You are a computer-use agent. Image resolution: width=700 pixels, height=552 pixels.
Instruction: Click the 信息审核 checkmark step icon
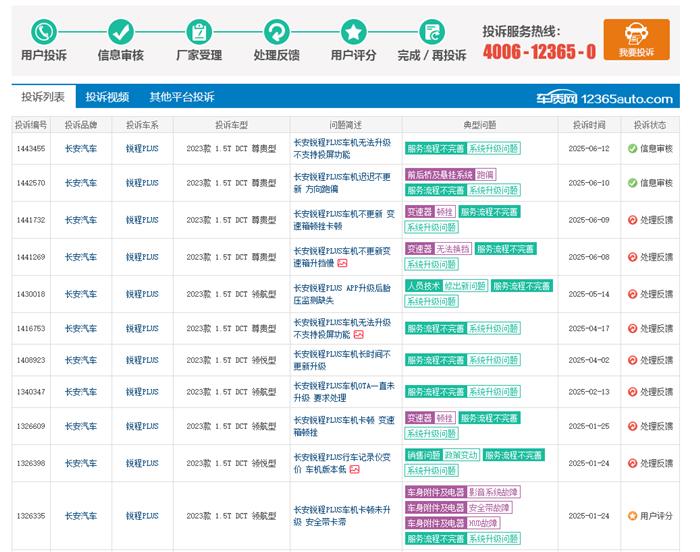click(121, 32)
